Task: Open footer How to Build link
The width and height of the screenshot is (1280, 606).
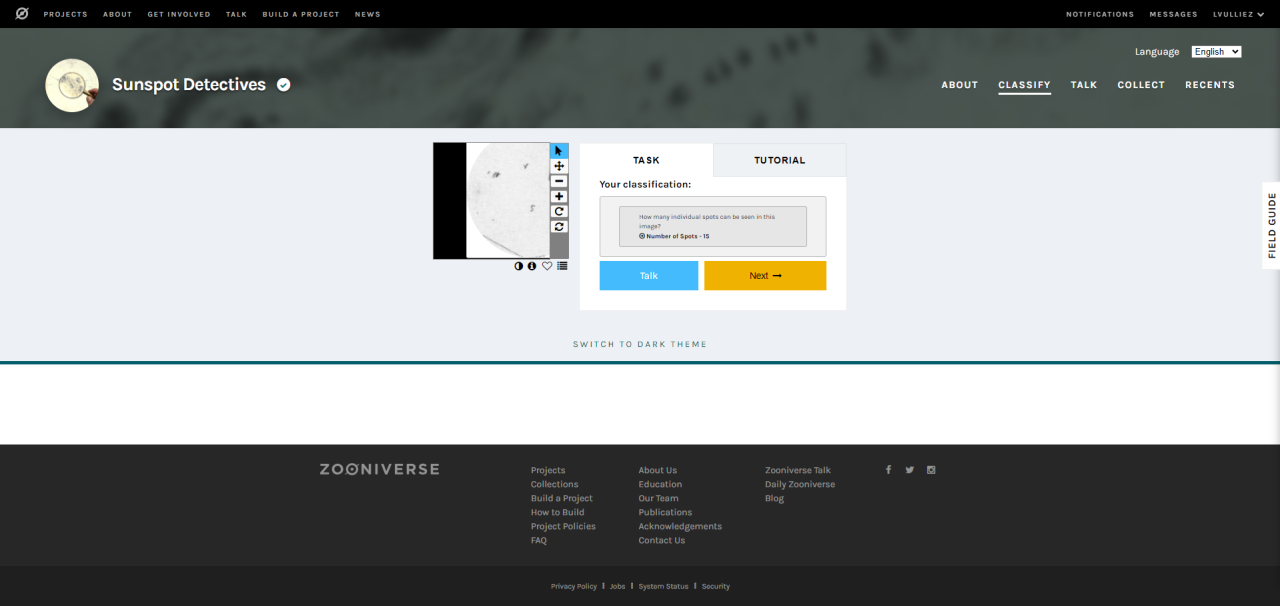Action: click(x=558, y=512)
